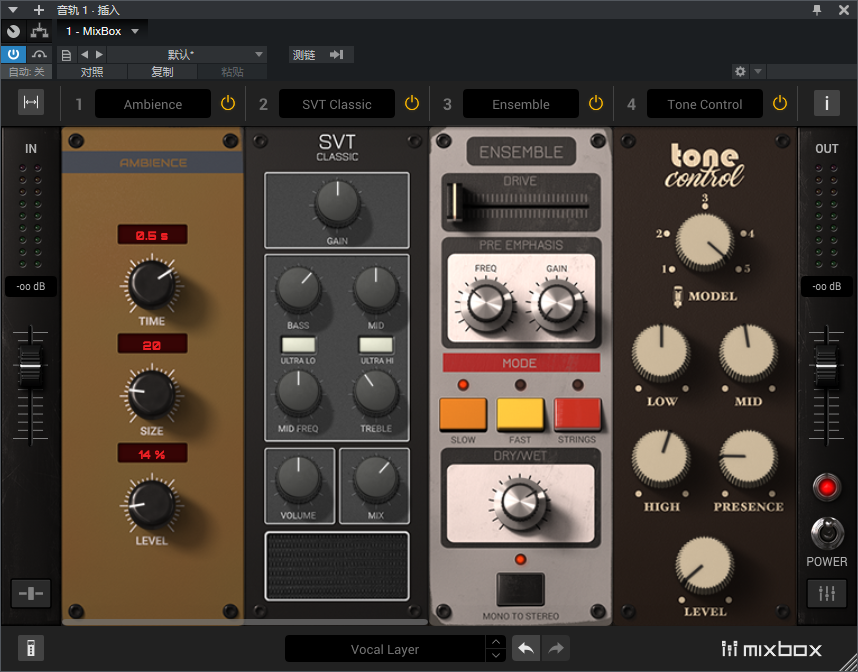The width and height of the screenshot is (858, 672).
Task: Click the Ambience LEVEL knob
Action: click(x=152, y=503)
